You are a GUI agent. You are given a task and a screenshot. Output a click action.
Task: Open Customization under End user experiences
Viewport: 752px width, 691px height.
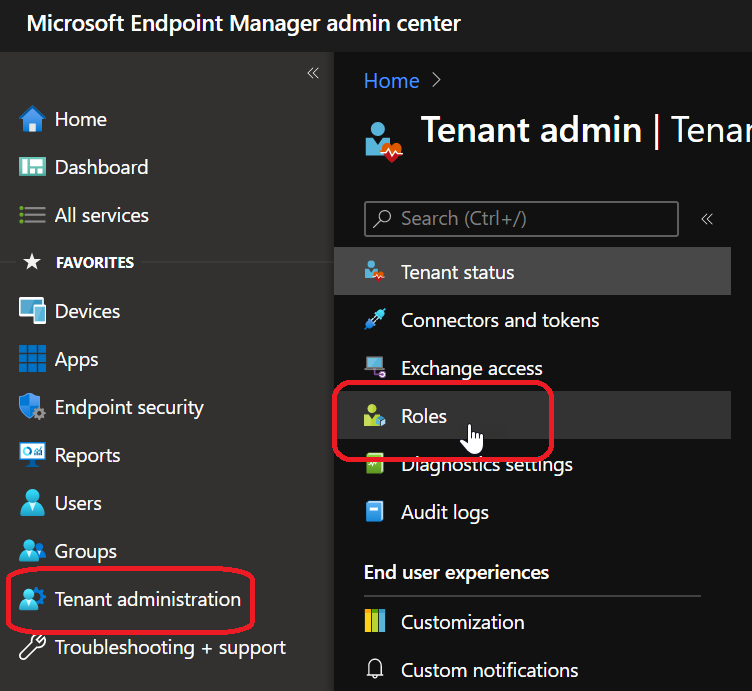(x=462, y=622)
